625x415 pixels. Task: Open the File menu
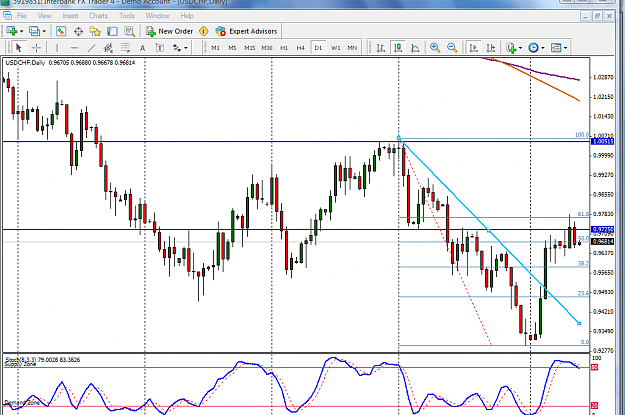[22, 16]
